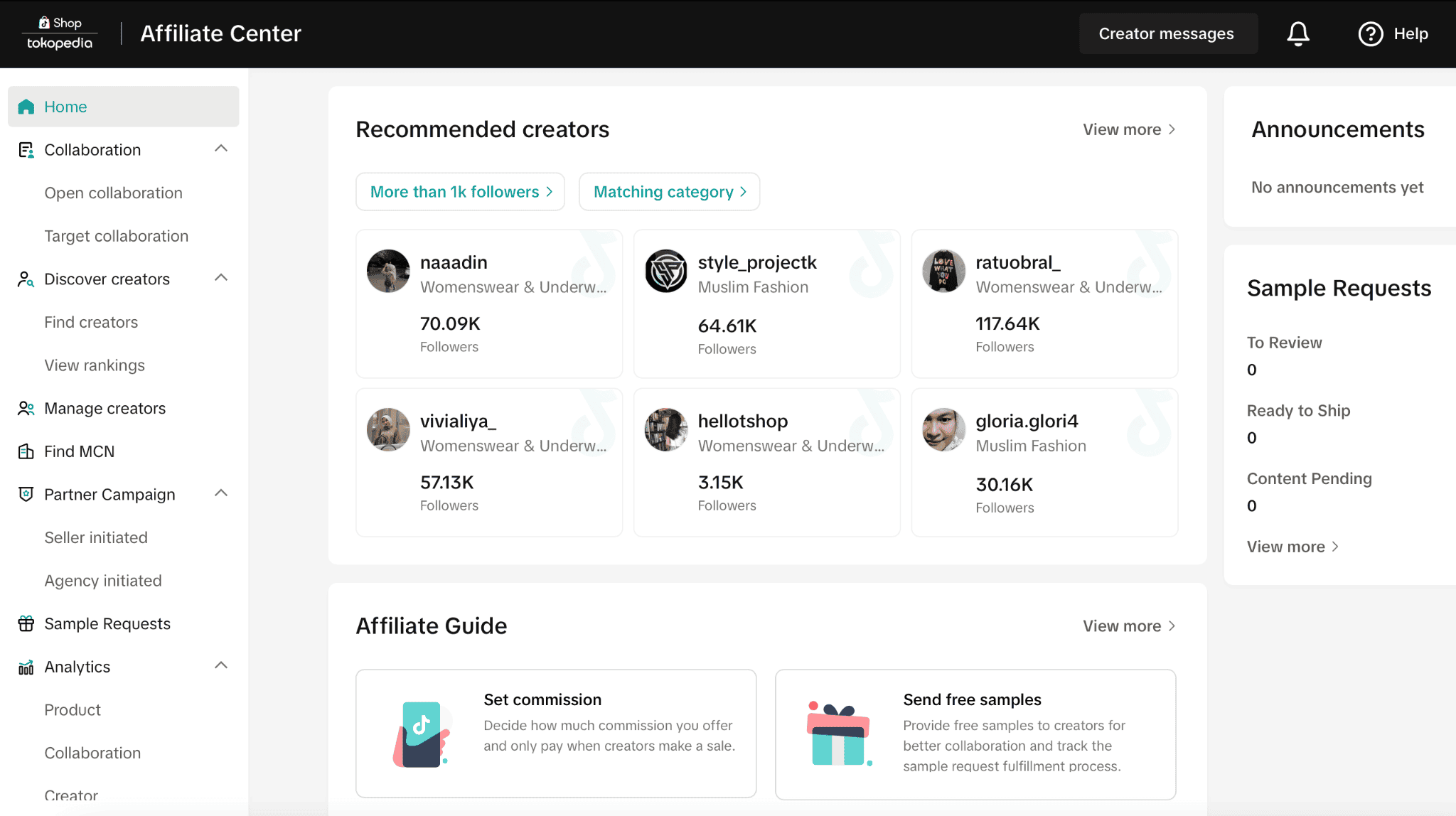This screenshot has width=1456, height=816.
Task: Click the Sample Requests View more arrow
Action: click(x=1335, y=547)
